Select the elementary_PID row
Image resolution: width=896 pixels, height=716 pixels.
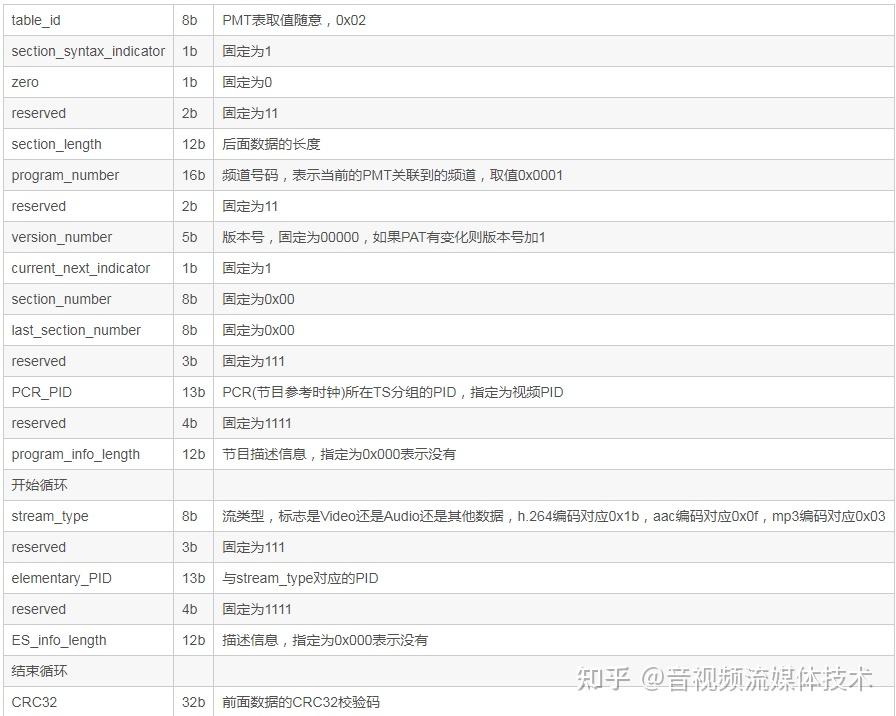click(x=56, y=578)
